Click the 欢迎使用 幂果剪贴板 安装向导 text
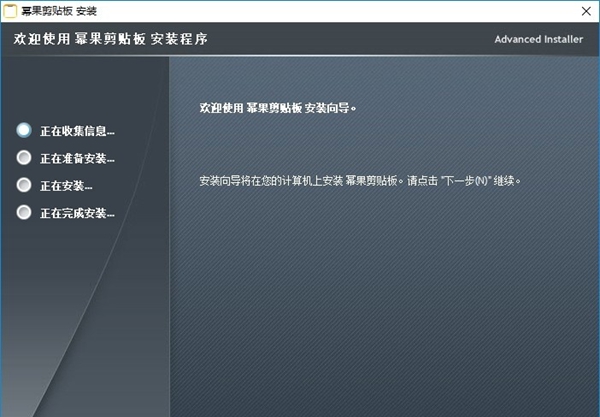This screenshot has height=417, width=600. [x=278, y=108]
